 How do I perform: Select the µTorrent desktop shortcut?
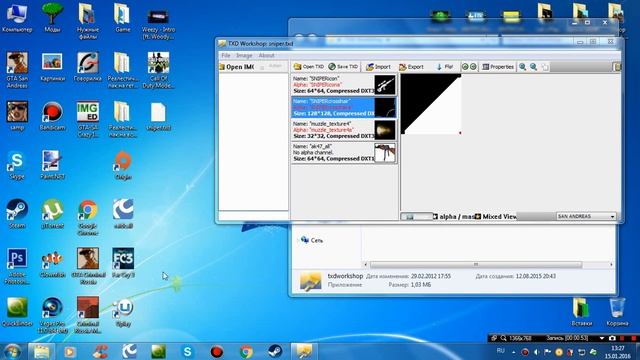coord(52,214)
